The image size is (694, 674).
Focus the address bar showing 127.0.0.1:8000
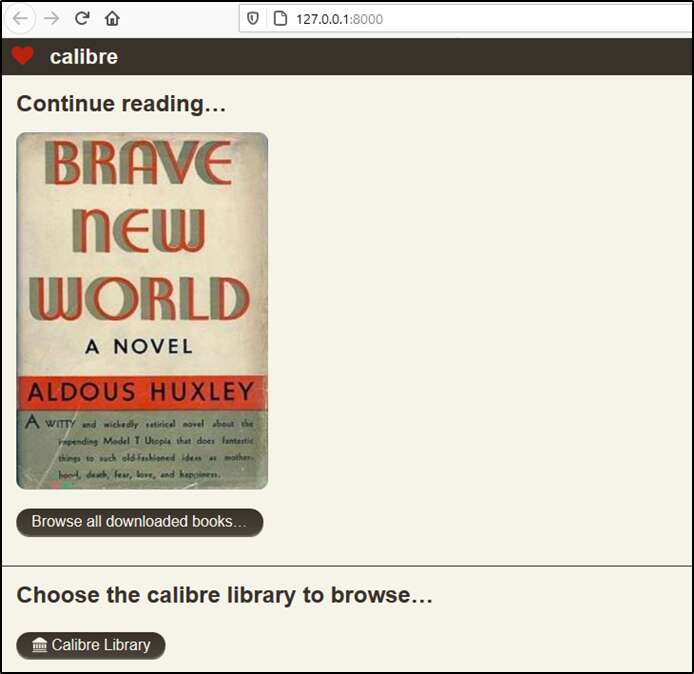point(466,19)
